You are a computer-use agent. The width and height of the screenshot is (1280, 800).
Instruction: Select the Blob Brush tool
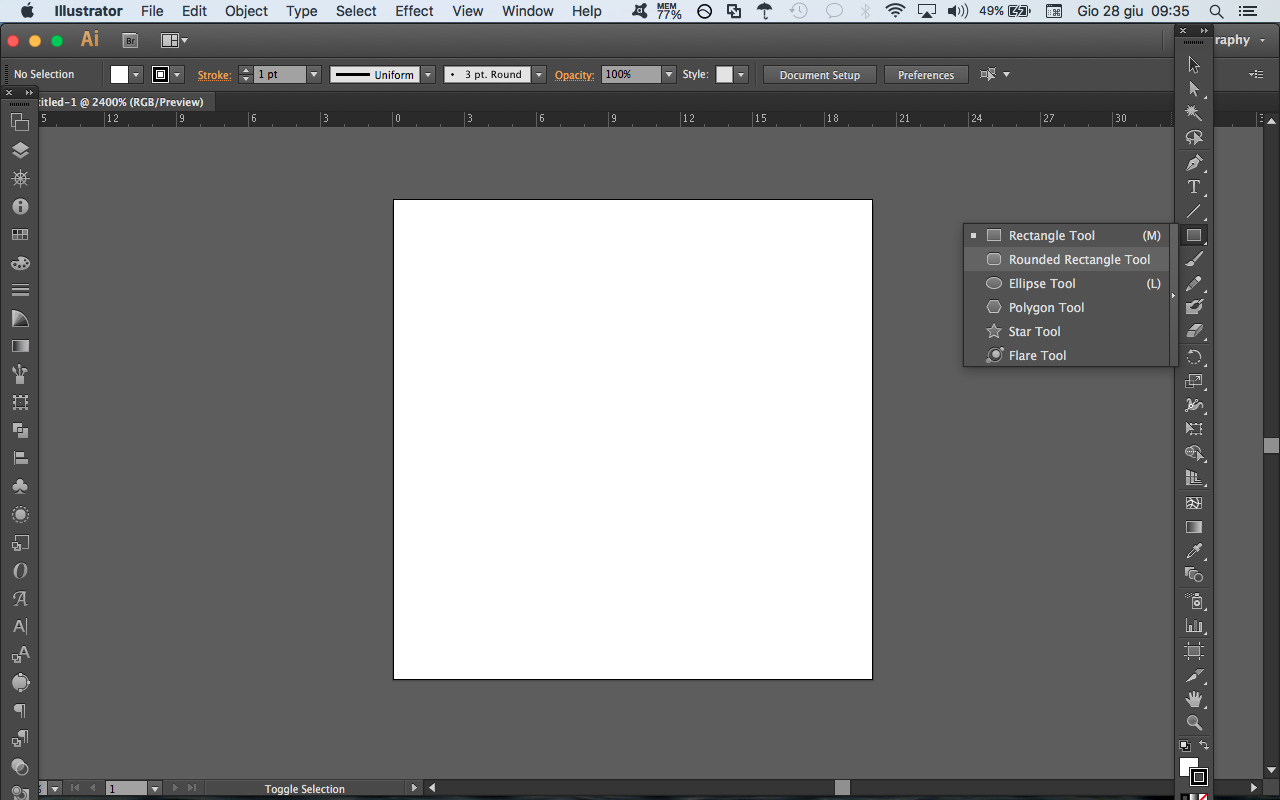point(1194,308)
